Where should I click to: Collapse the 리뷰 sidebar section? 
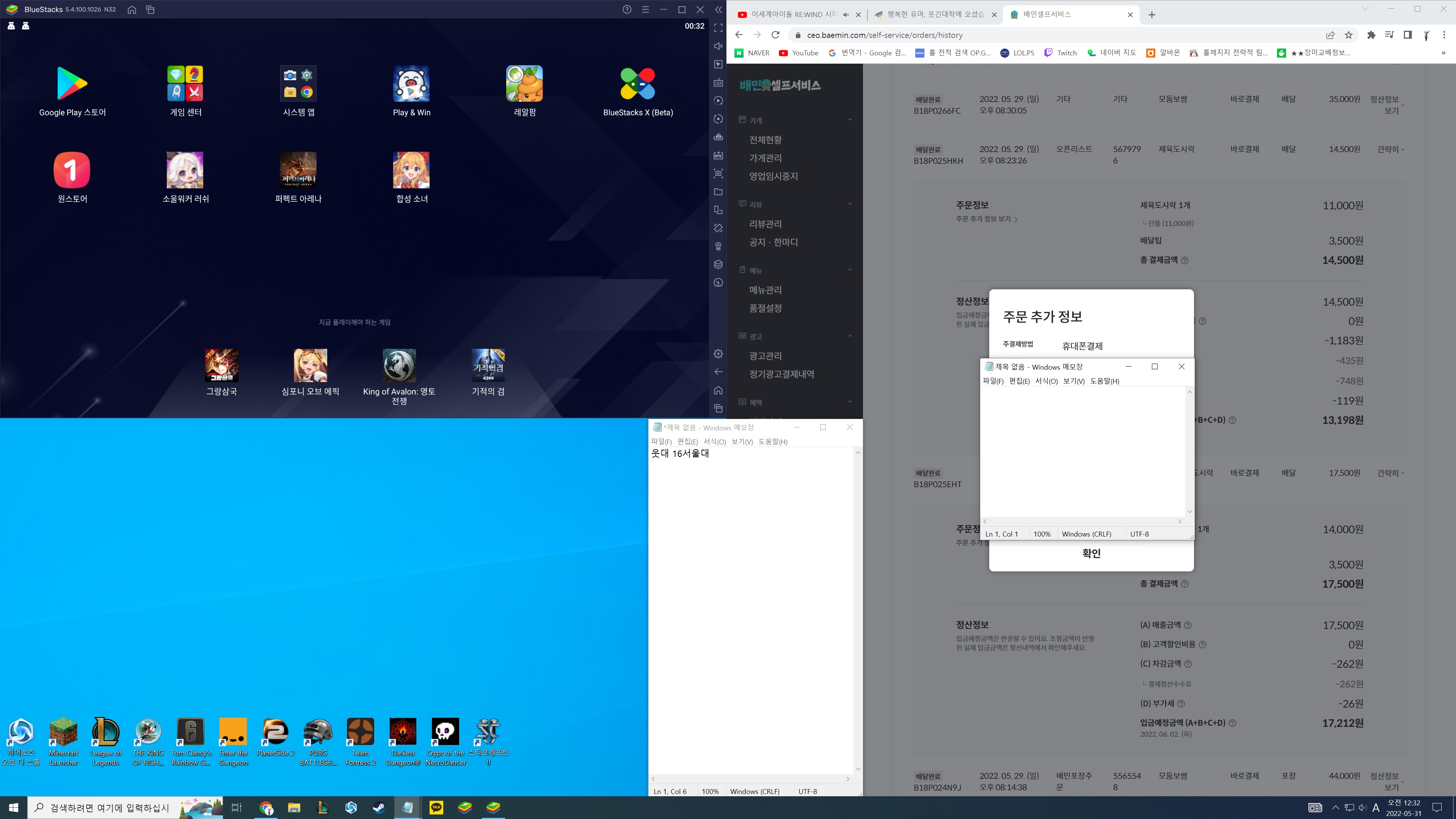[x=850, y=204]
